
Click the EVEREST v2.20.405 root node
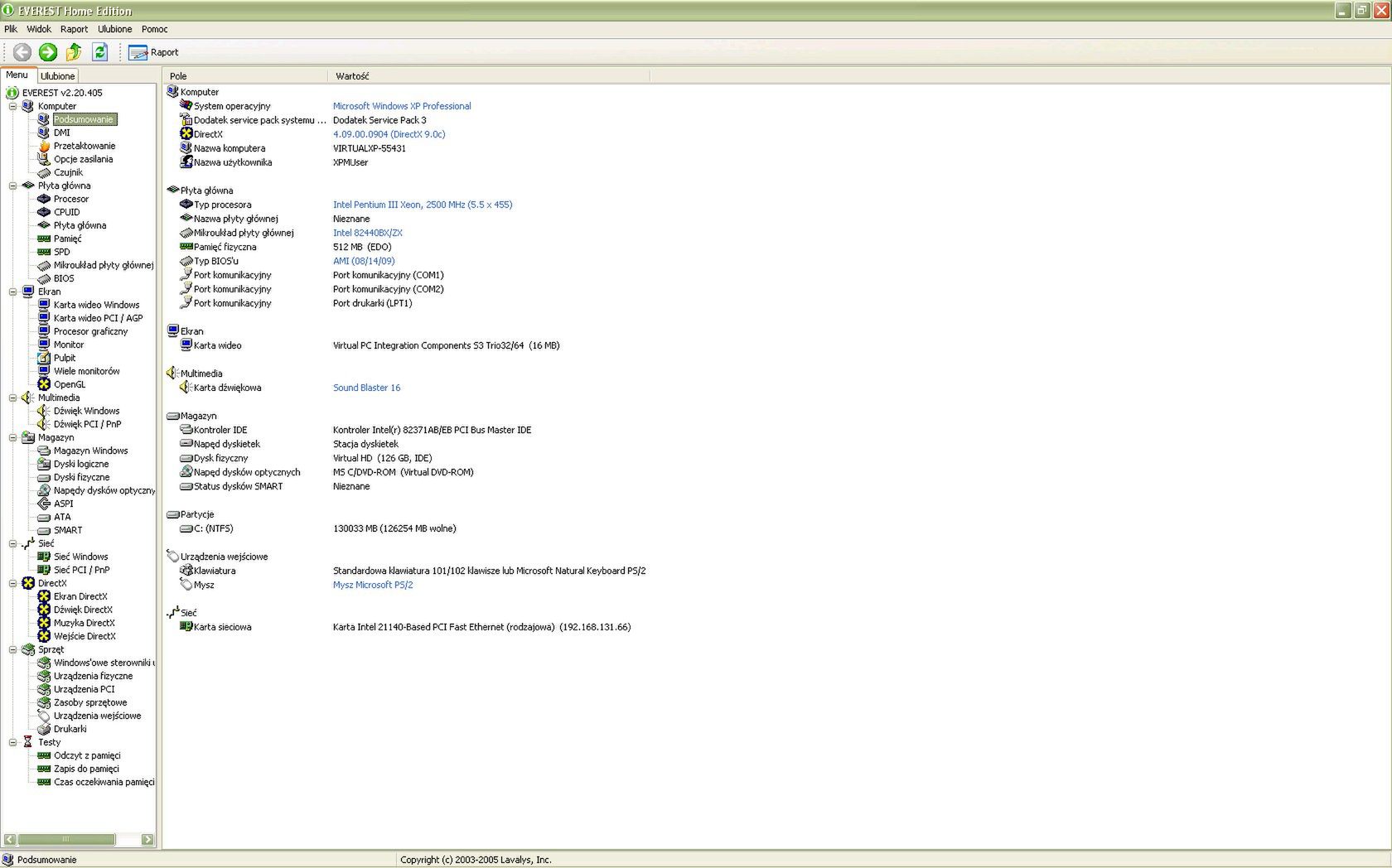[x=62, y=93]
